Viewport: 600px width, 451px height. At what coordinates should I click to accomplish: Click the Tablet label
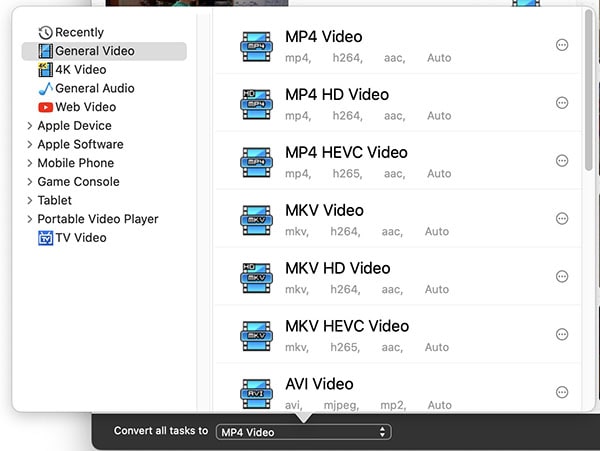[55, 200]
